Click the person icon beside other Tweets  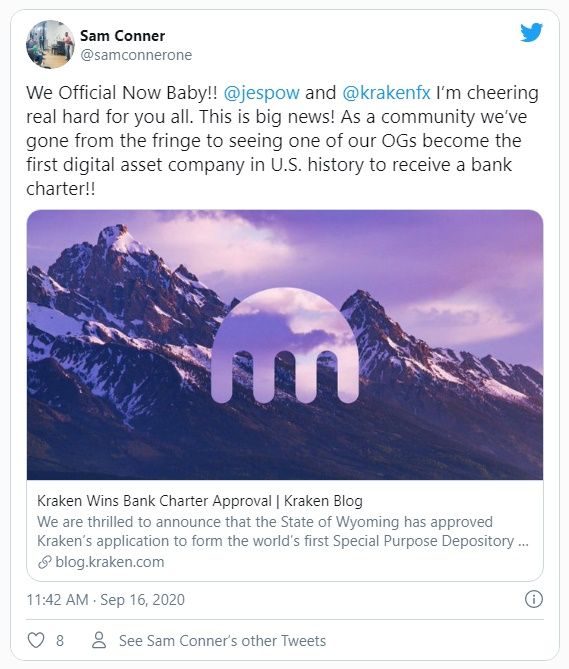pyautogui.click(x=99, y=640)
